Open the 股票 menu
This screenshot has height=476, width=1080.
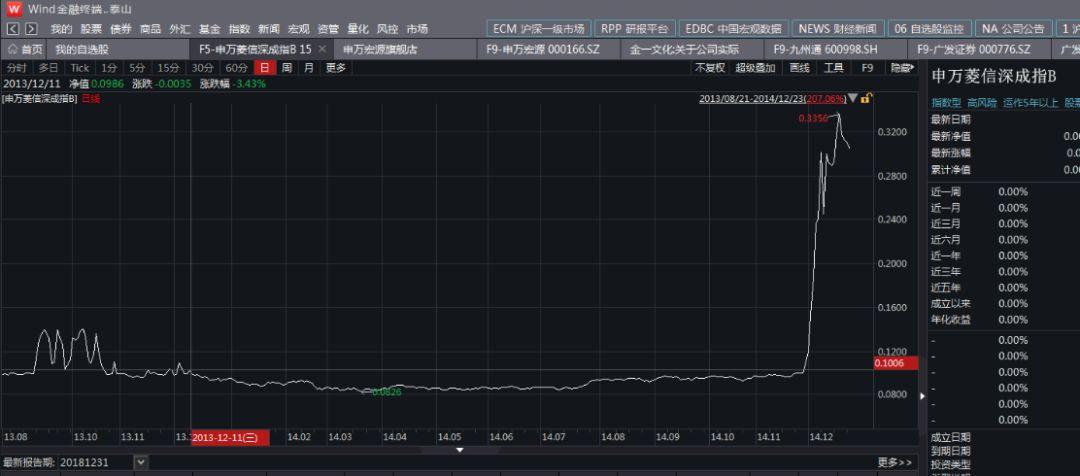coord(91,29)
